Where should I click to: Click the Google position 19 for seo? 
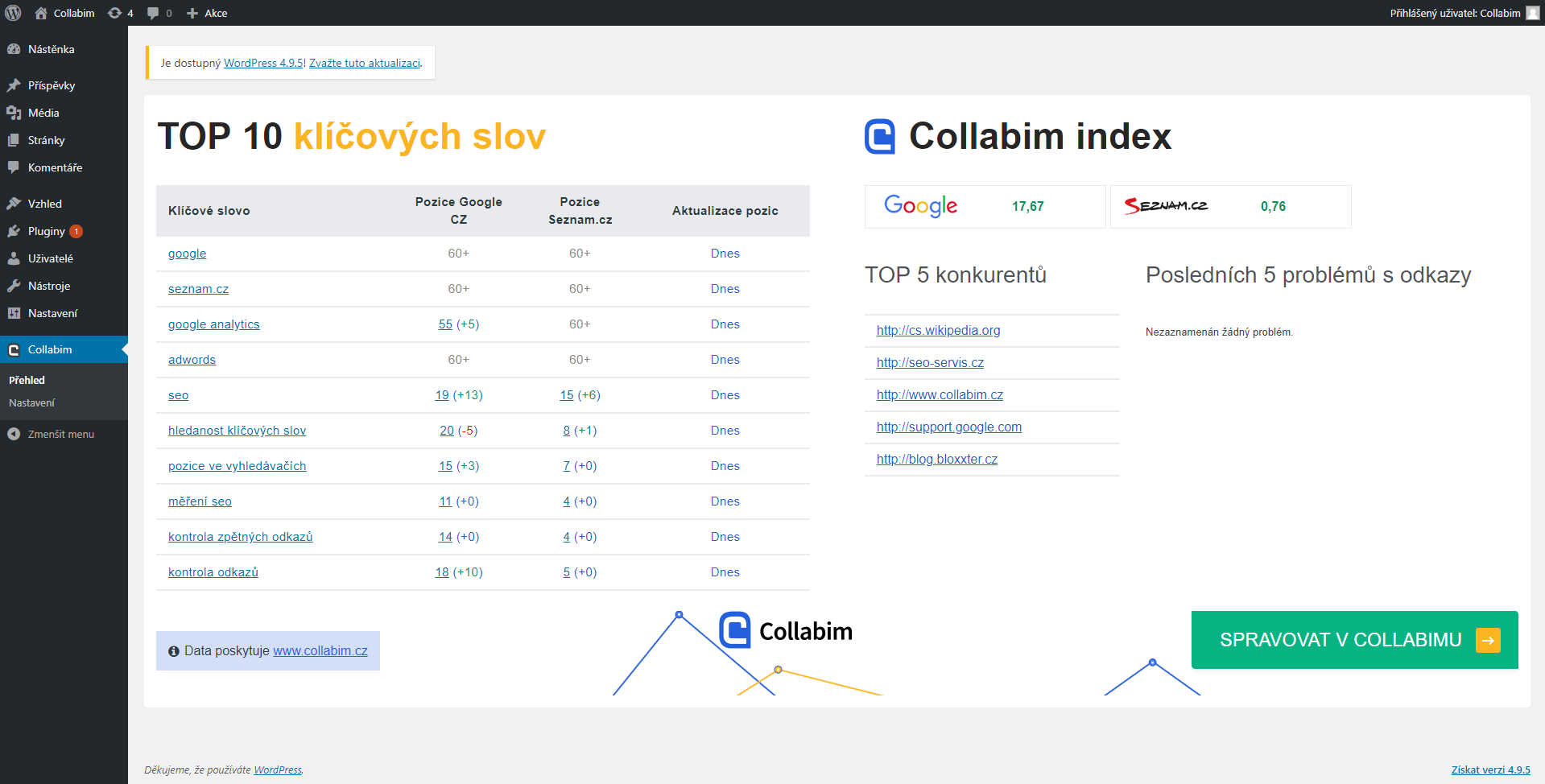pyautogui.click(x=442, y=395)
